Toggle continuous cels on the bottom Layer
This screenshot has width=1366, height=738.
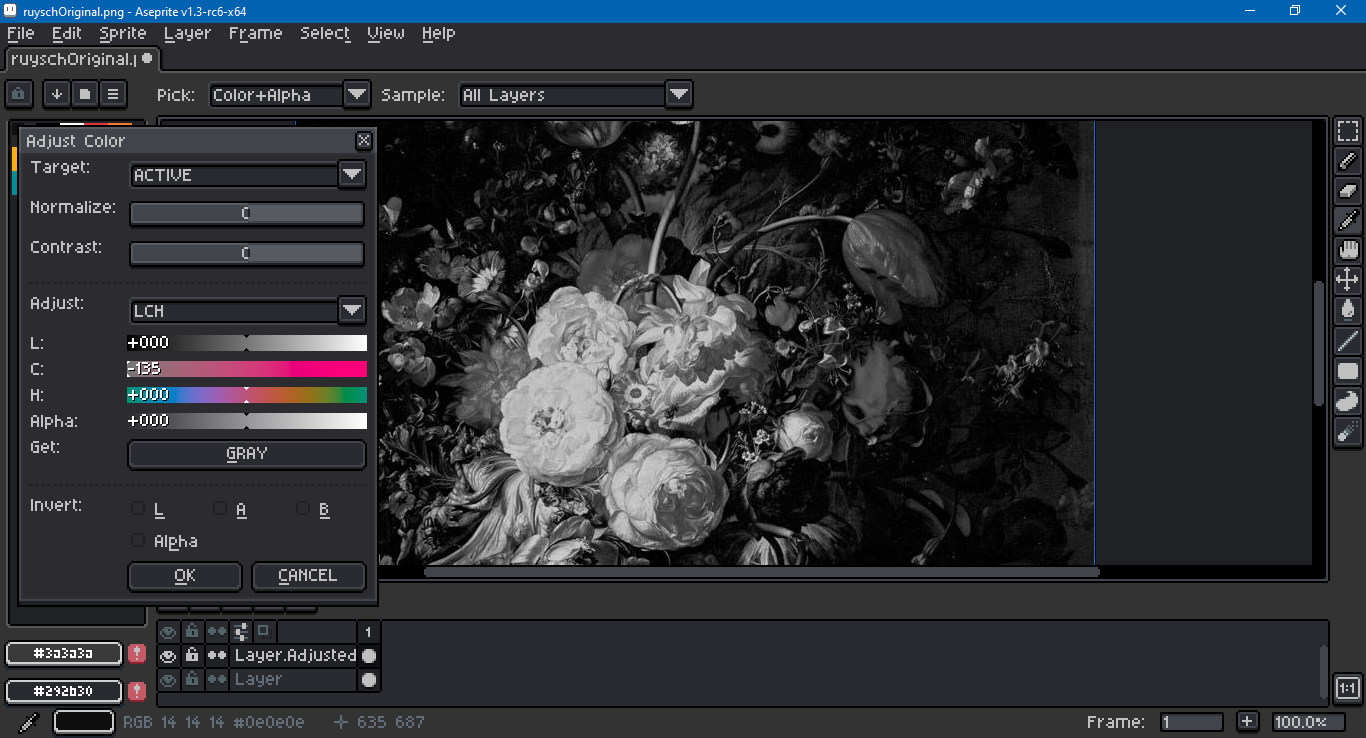point(216,680)
